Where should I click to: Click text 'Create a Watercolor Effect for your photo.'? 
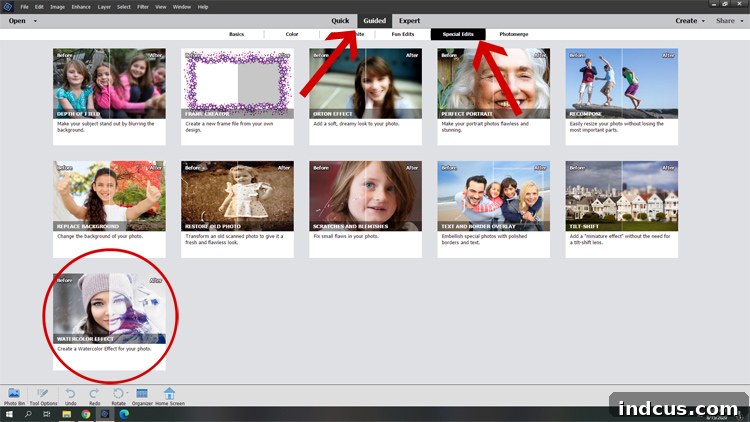104,349
